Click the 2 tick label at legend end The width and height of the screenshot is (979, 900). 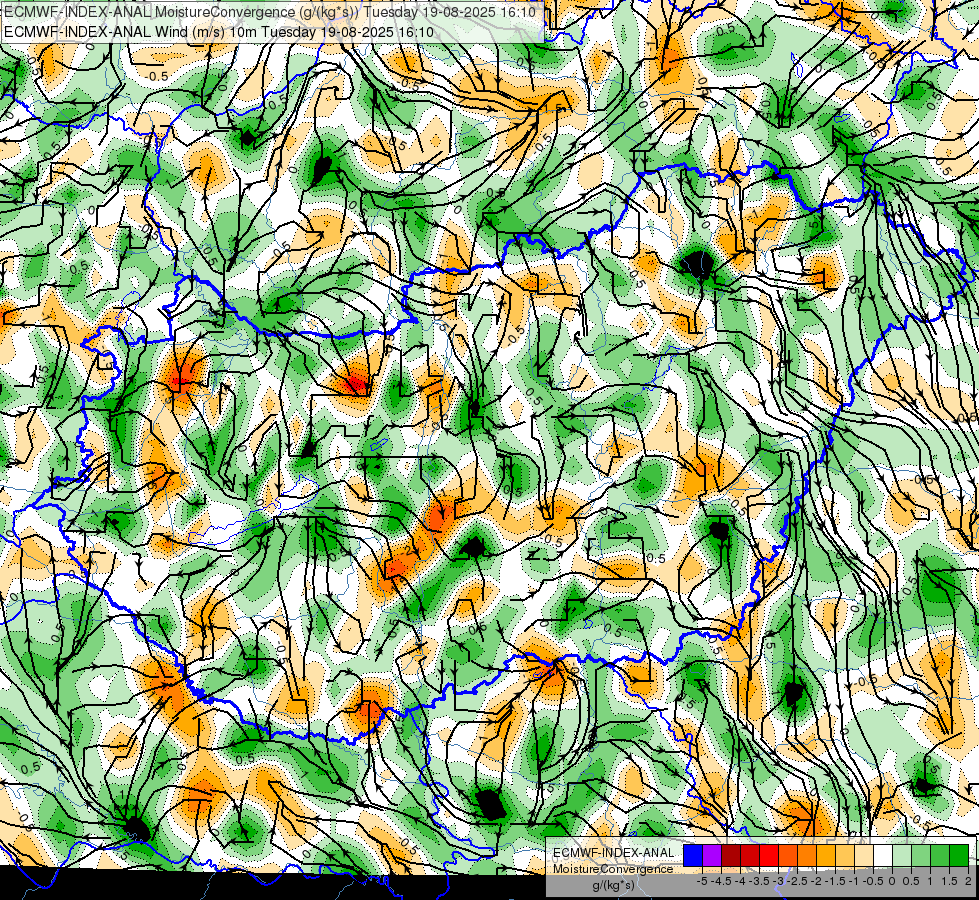pos(968,881)
